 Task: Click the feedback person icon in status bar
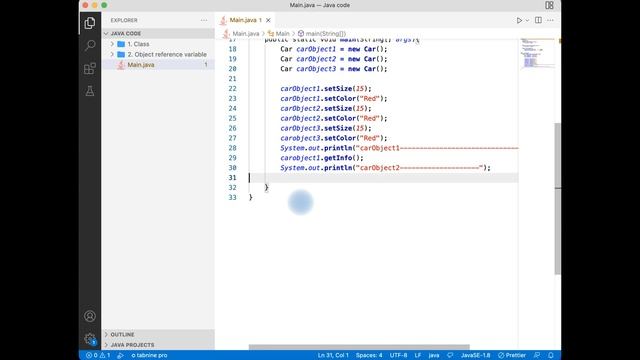click(537, 355)
